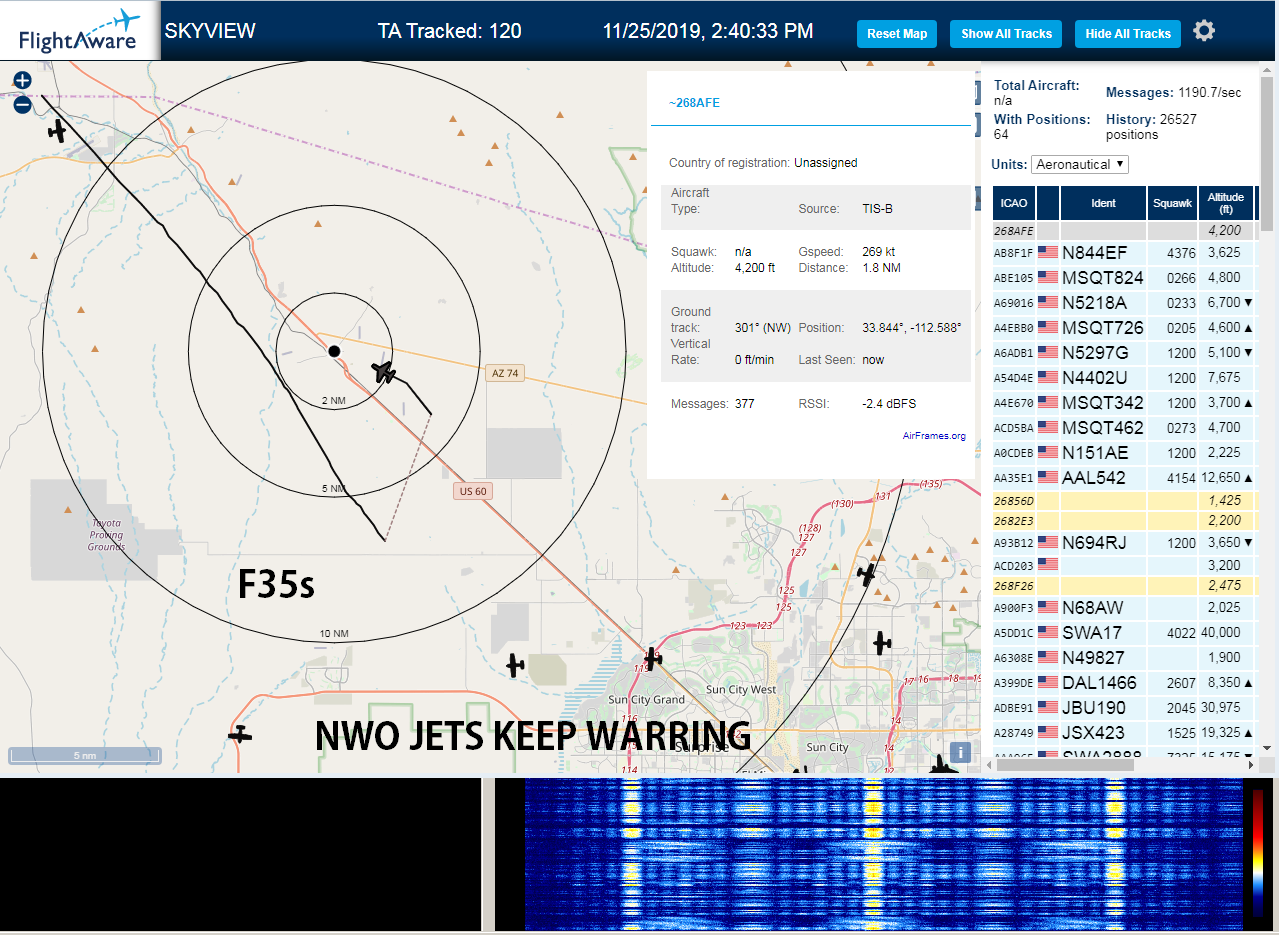Select the aircraft icon west of Sun City Grand
Viewport: 1279px width, 935px height.
coord(515,664)
